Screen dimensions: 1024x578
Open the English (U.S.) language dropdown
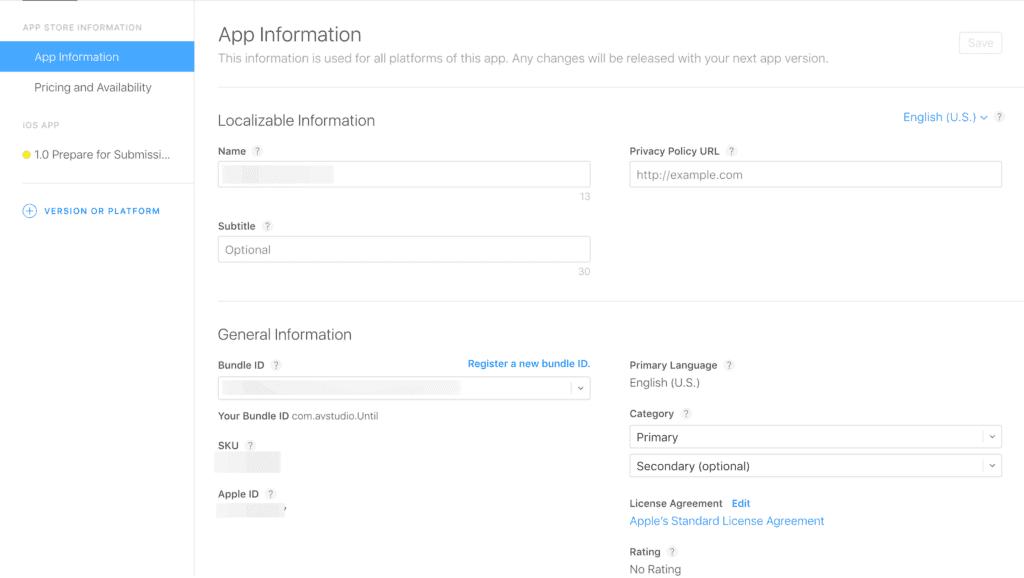(945, 118)
